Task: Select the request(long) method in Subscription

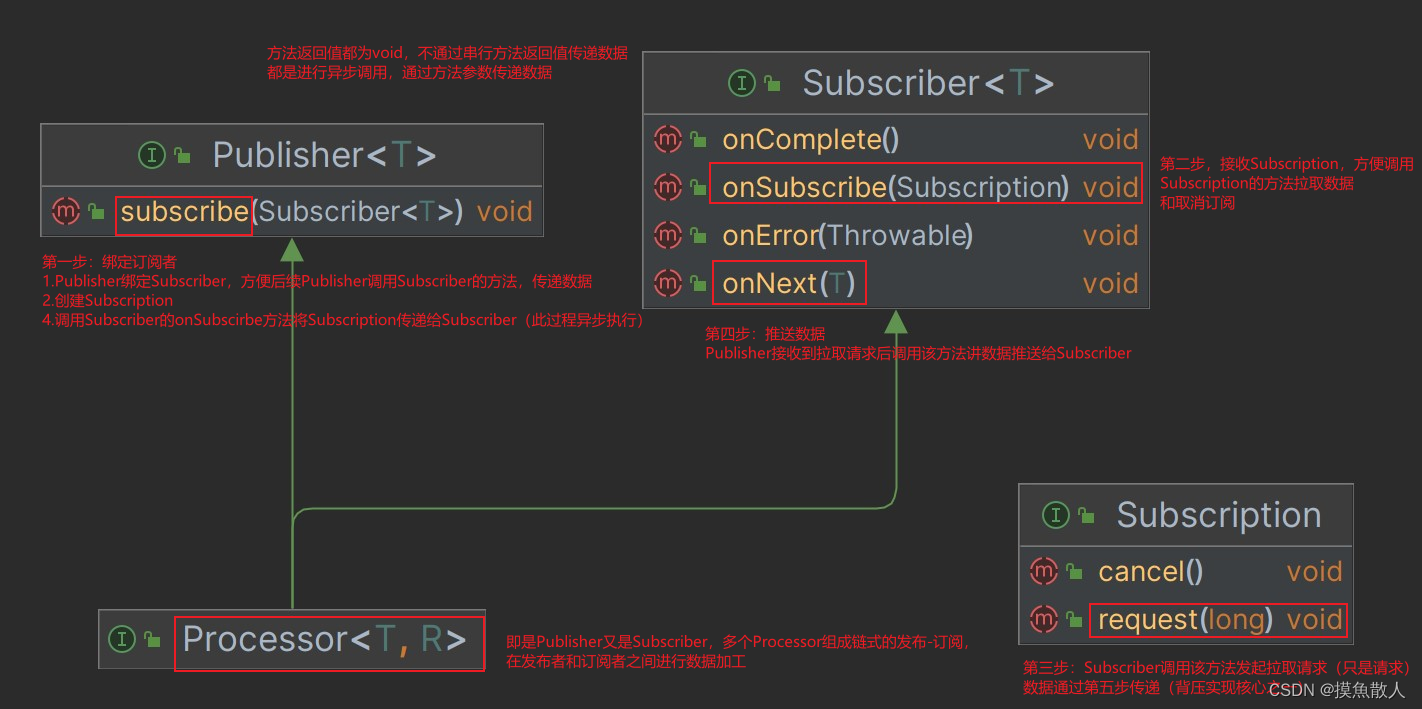Action: tap(1186, 620)
